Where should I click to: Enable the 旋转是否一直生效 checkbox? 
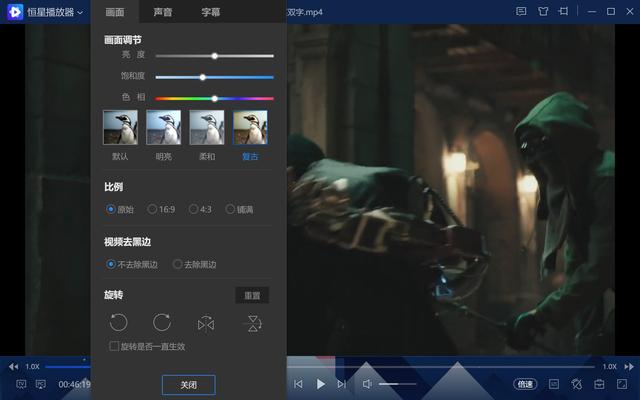[x=114, y=346]
